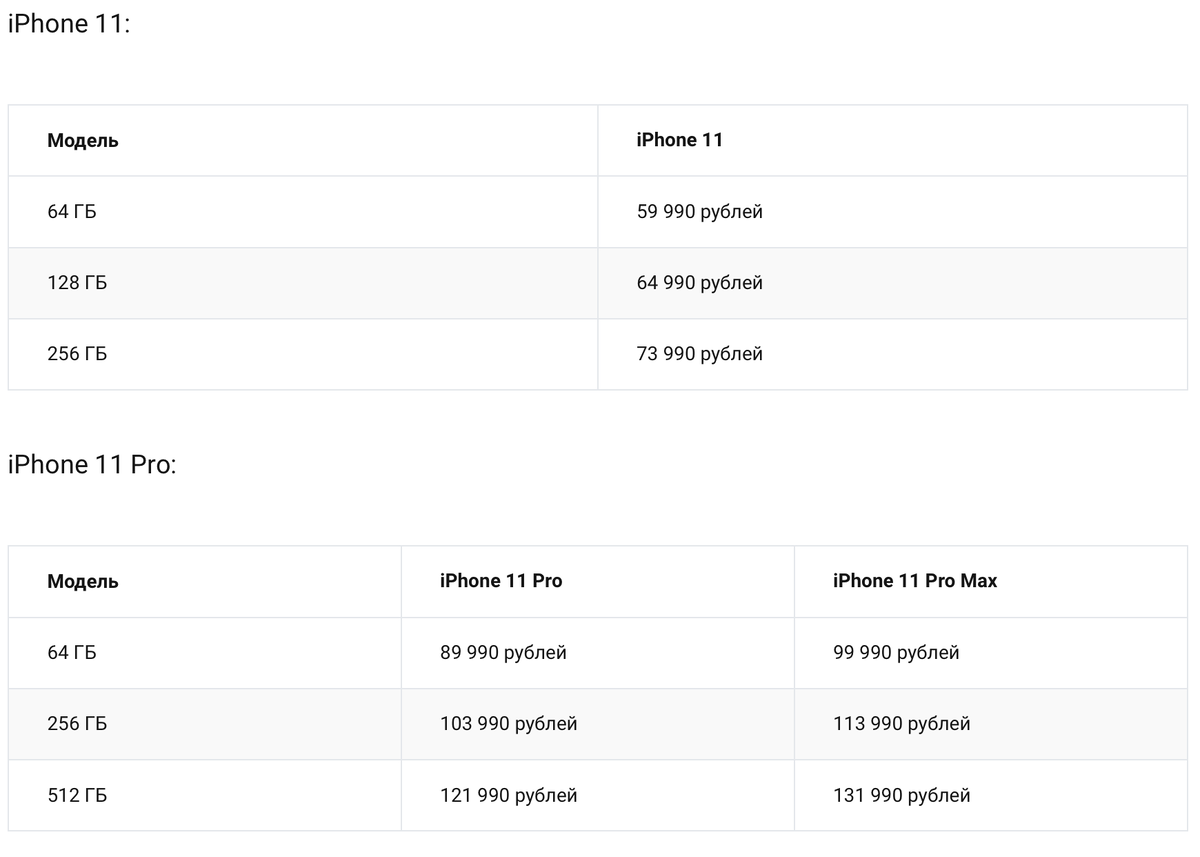
Task: Select the 64 990 рублей price
Action: coord(699,283)
